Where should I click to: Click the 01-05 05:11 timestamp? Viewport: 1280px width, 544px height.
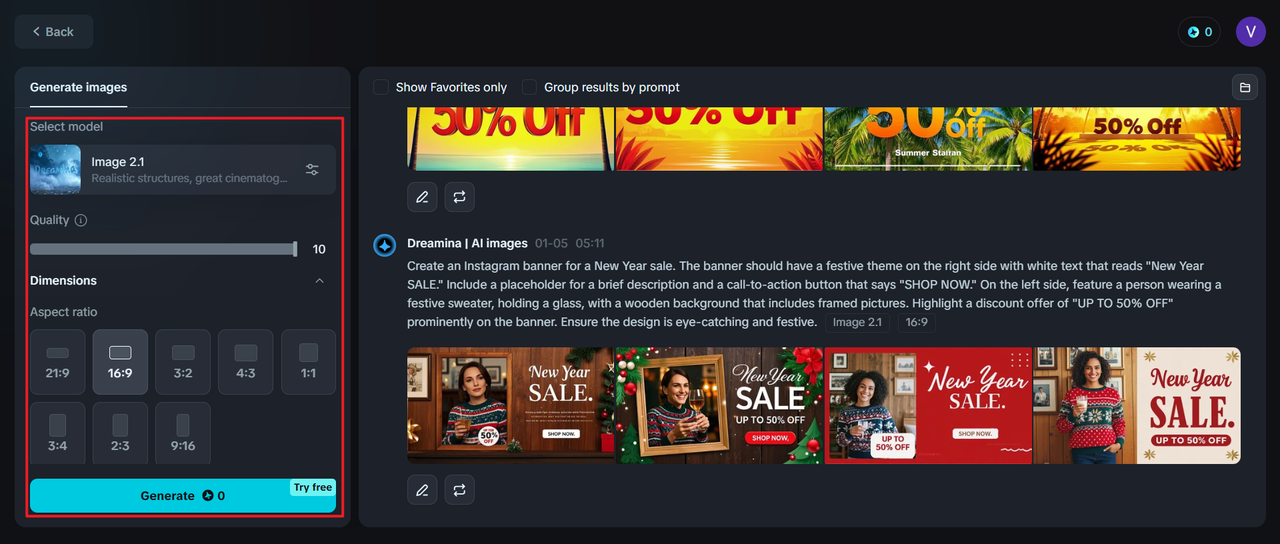[570, 244]
